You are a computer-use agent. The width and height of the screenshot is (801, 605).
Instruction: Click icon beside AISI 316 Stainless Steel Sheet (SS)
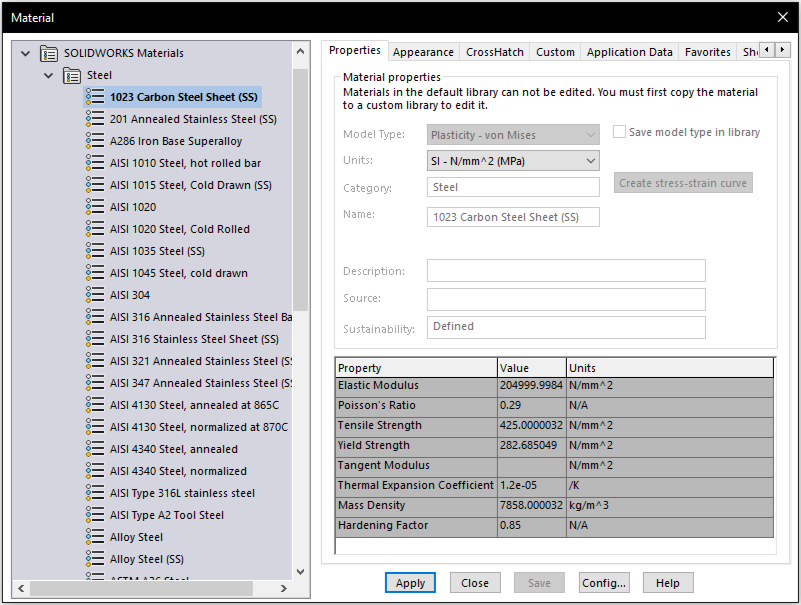(95, 339)
